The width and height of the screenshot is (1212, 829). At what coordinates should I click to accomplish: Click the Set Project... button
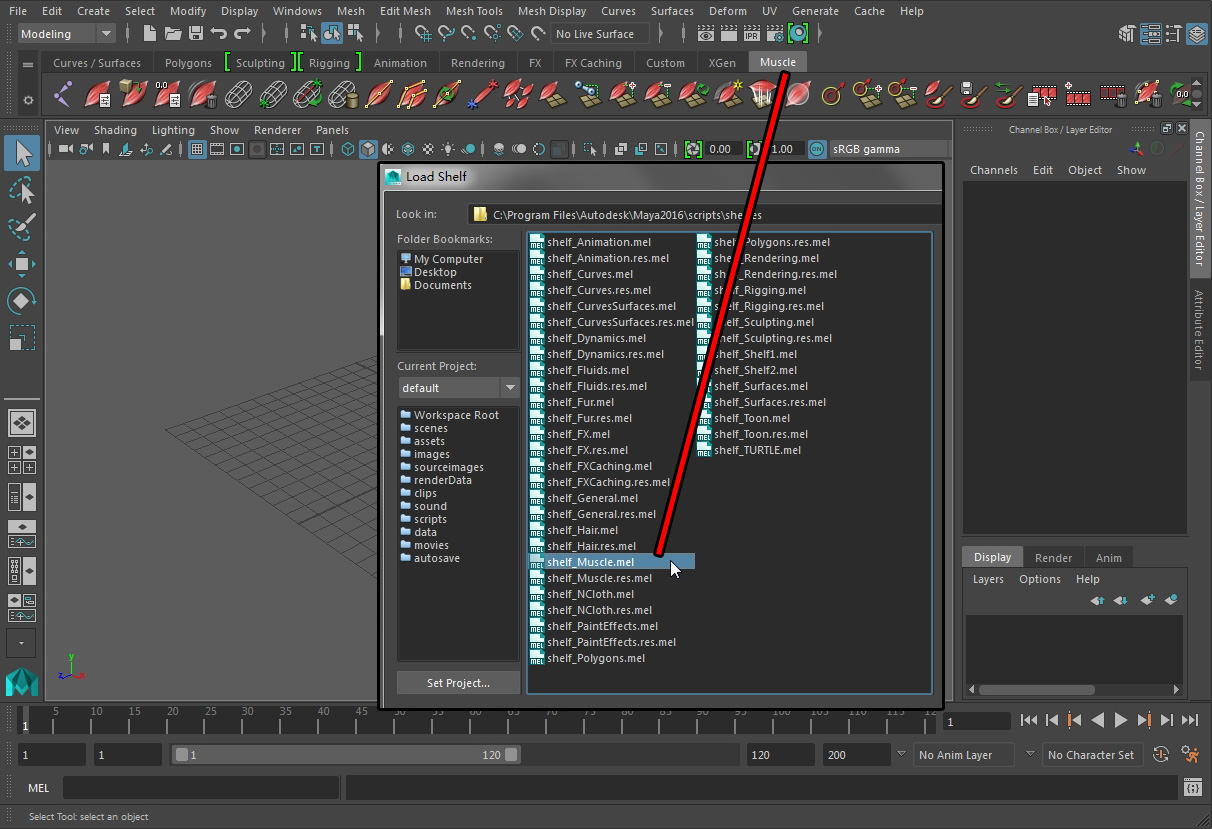point(458,683)
